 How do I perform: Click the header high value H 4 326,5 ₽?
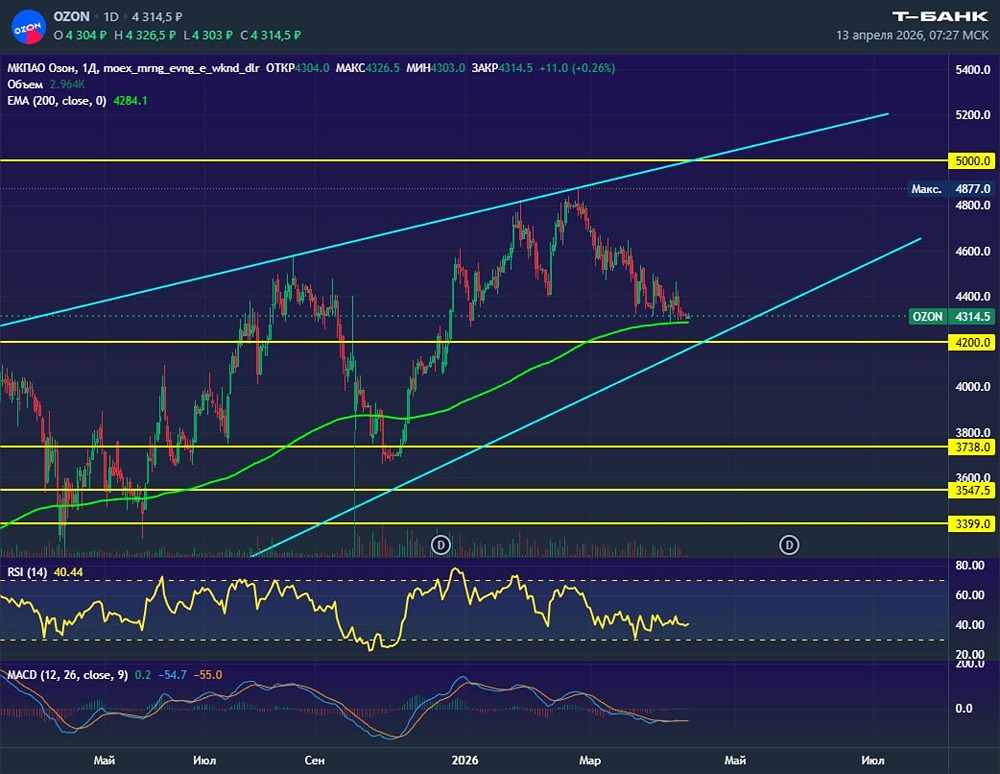pyautogui.click(x=145, y=35)
